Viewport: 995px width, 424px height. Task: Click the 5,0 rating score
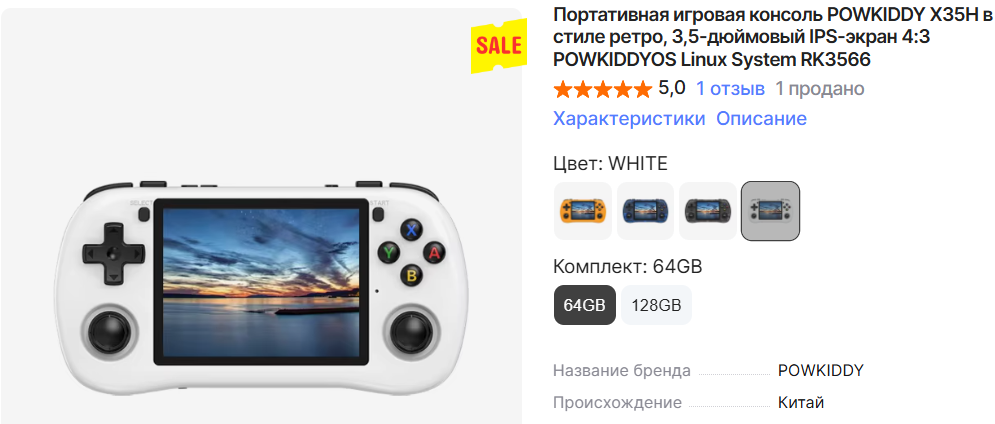point(672,88)
